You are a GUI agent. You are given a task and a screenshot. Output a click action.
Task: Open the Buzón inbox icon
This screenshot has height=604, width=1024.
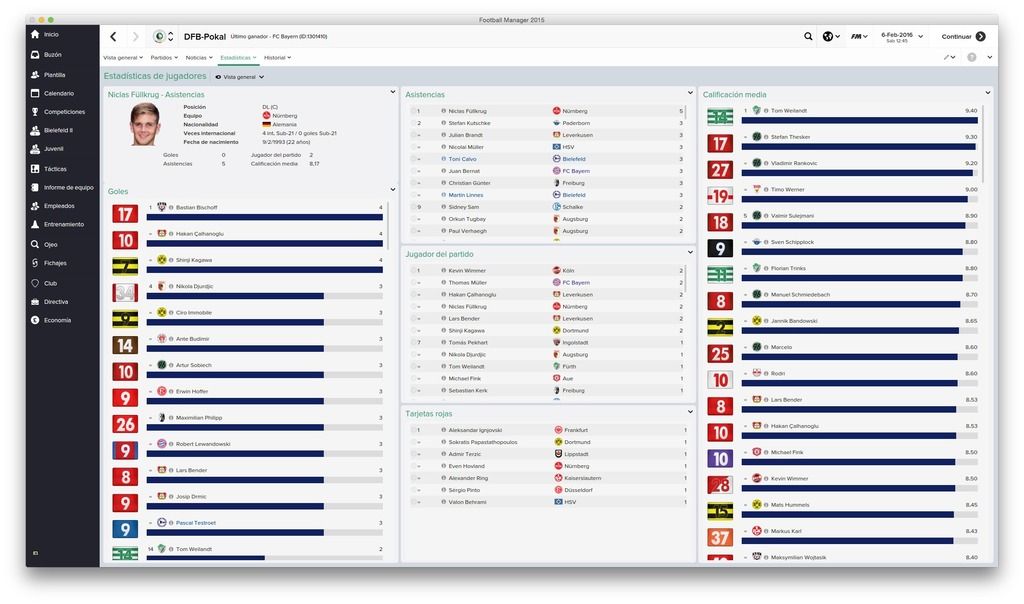pyautogui.click(x=35, y=54)
